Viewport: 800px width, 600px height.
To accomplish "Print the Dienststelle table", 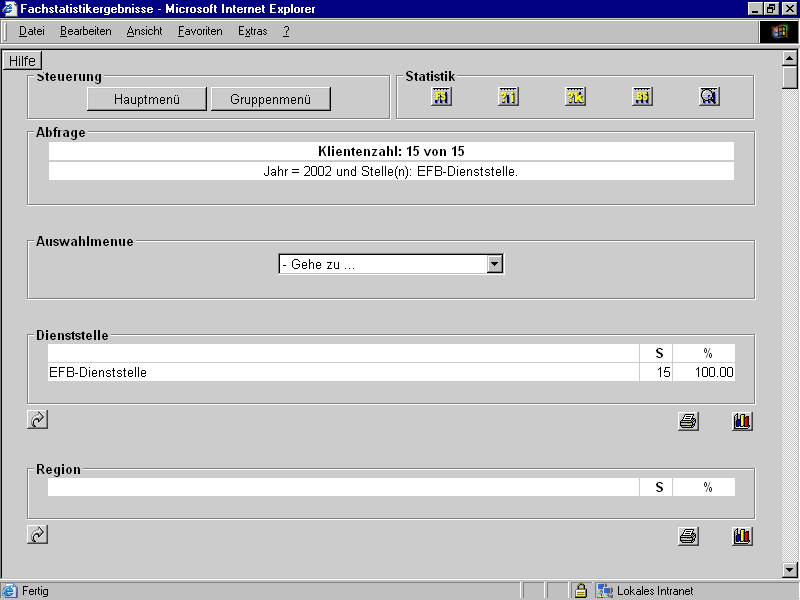I will (x=688, y=421).
